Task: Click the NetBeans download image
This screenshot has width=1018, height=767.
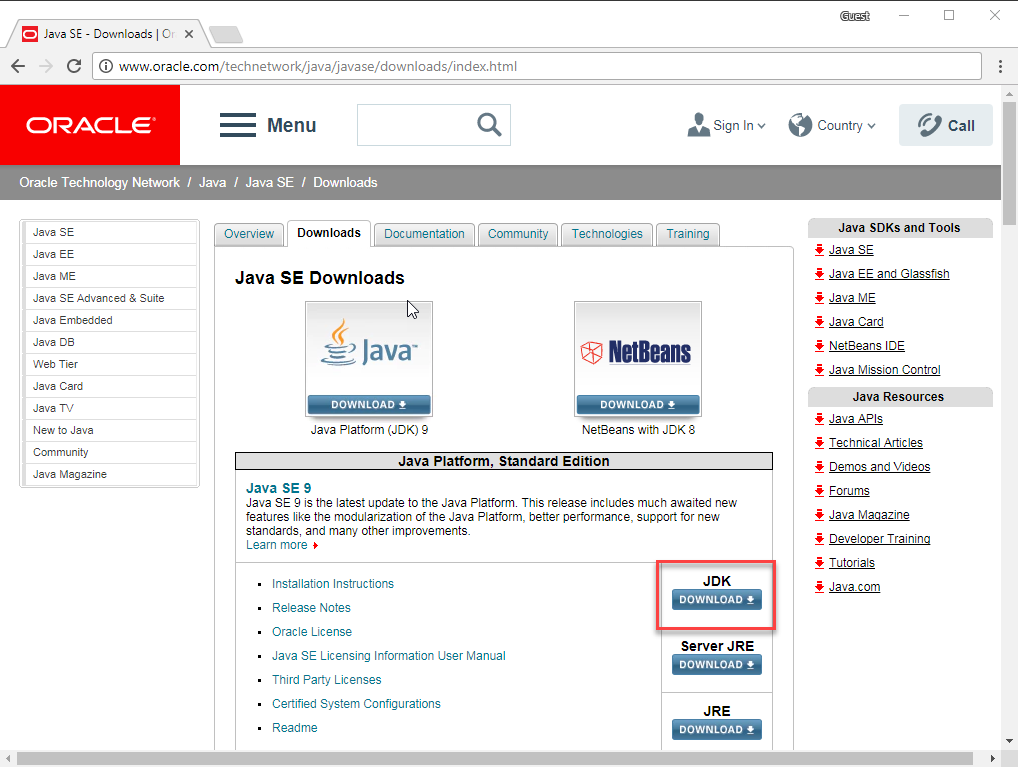Action: (637, 358)
